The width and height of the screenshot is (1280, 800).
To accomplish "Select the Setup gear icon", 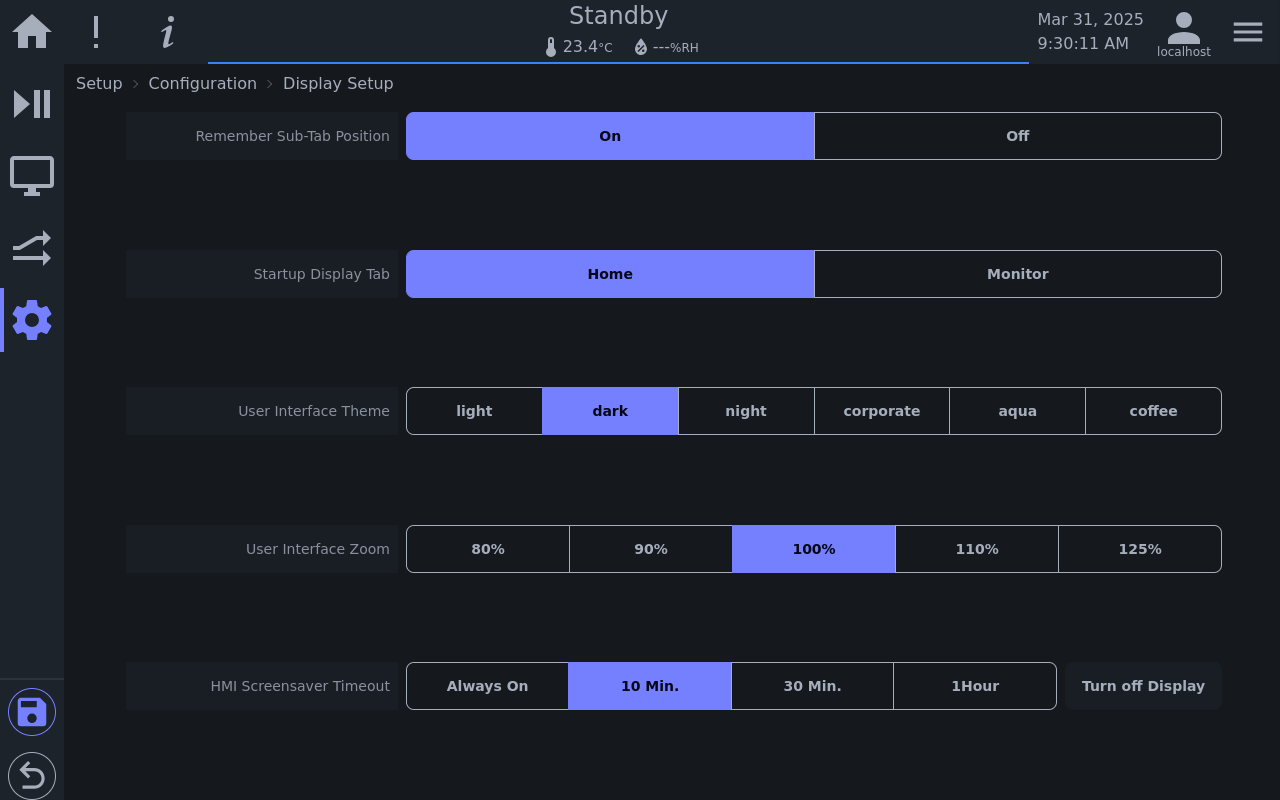I will [x=32, y=320].
